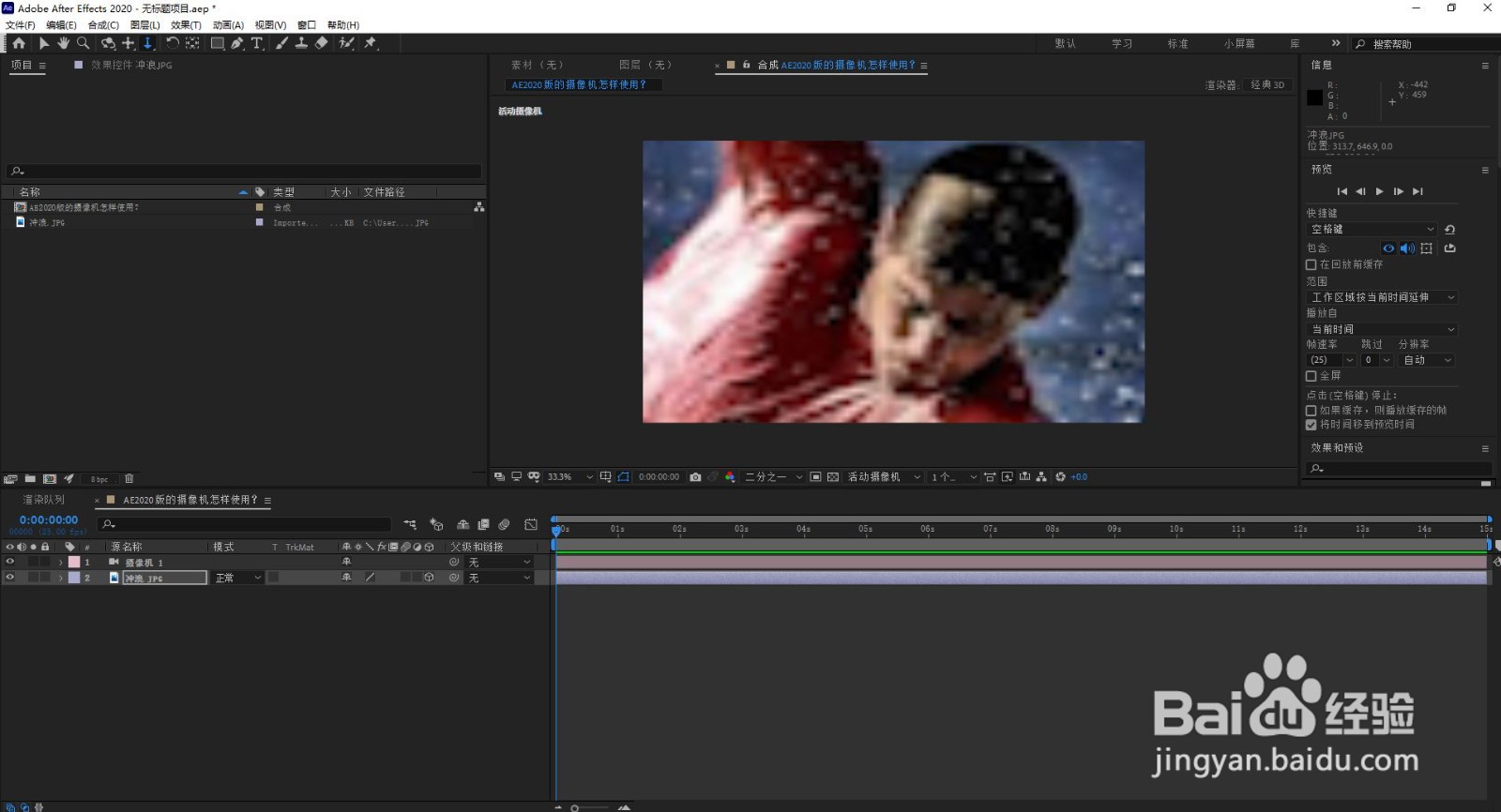Click the pink label swatch of 摄像机 1

tap(74, 563)
